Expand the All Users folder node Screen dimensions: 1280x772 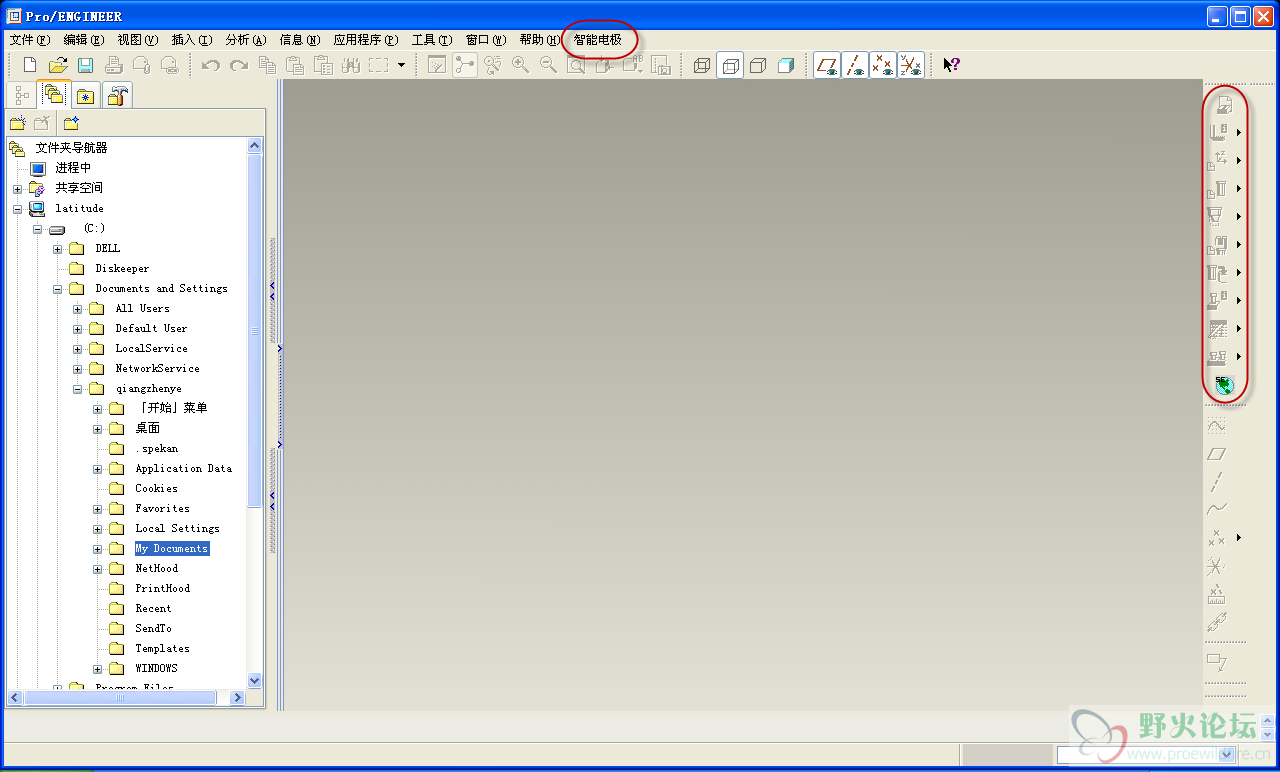78,309
